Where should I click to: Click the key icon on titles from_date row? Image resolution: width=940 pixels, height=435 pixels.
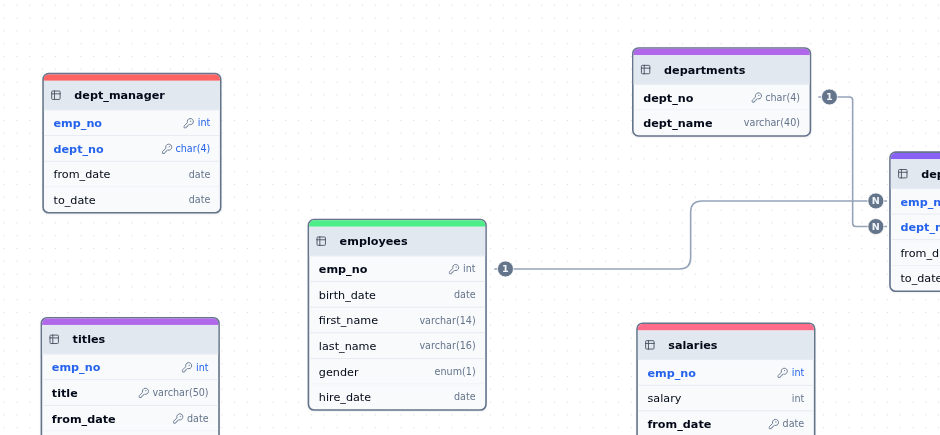click(178, 419)
